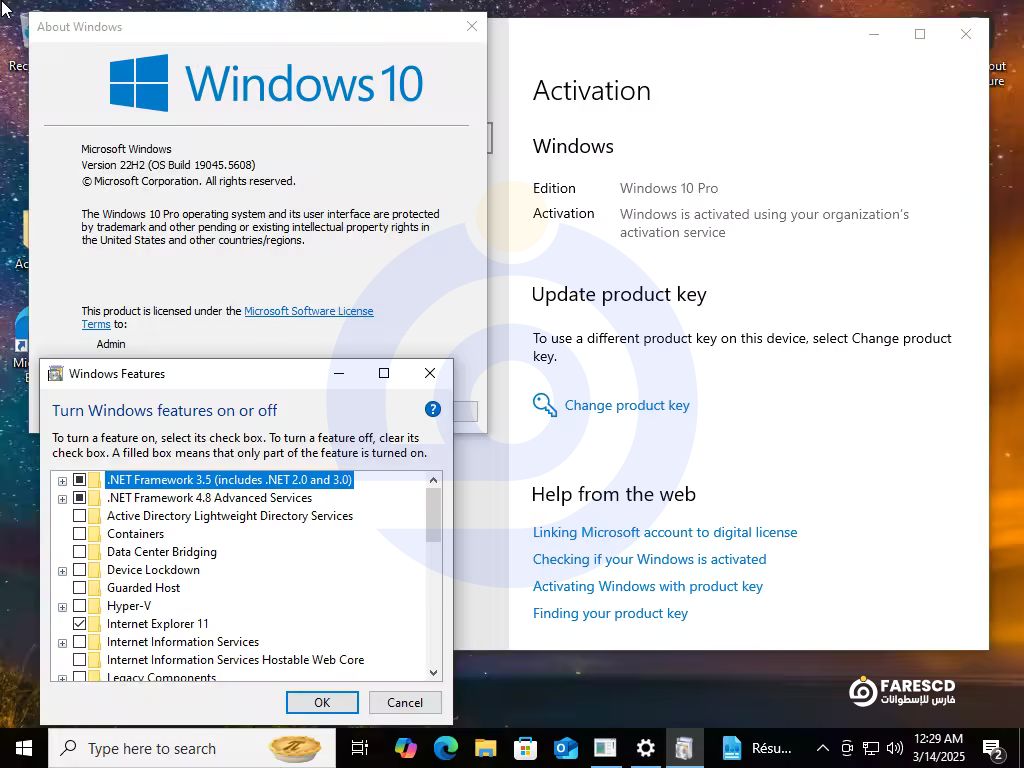1024x768 pixels.
Task: Enable the Device Lockdown checkbox
Action: tap(79, 569)
